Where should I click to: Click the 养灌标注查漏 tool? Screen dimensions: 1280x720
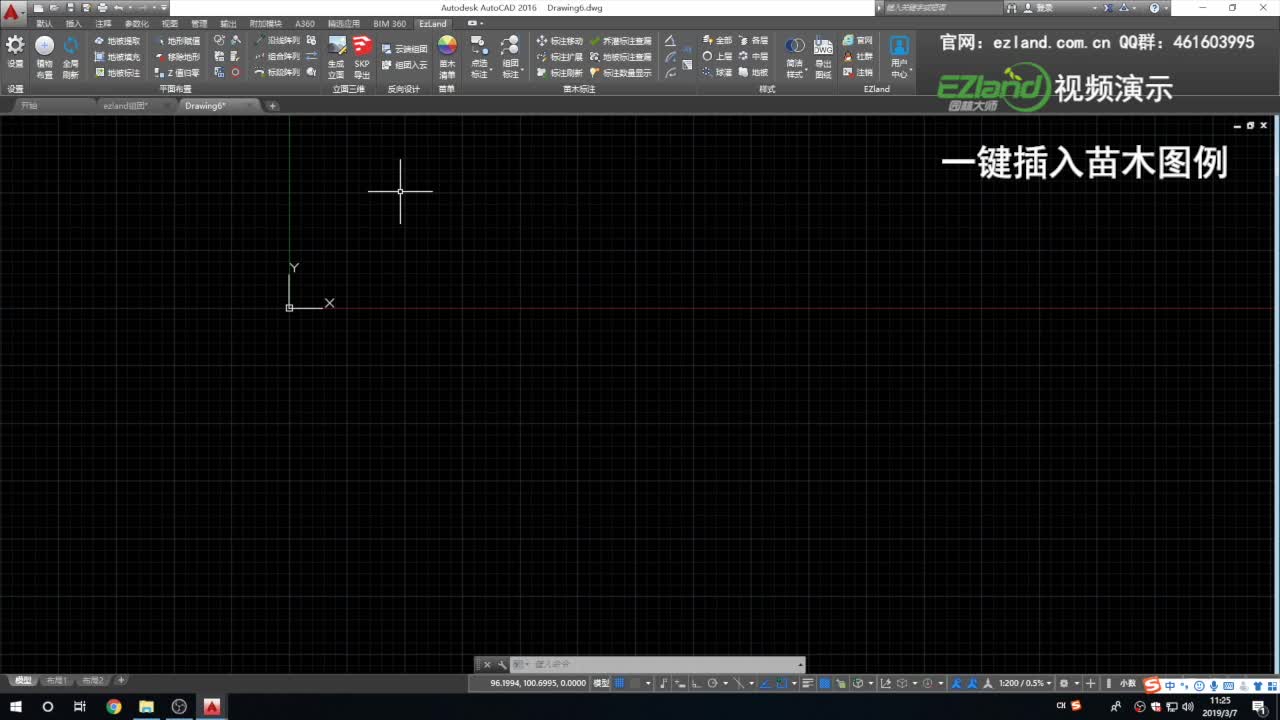pos(621,41)
